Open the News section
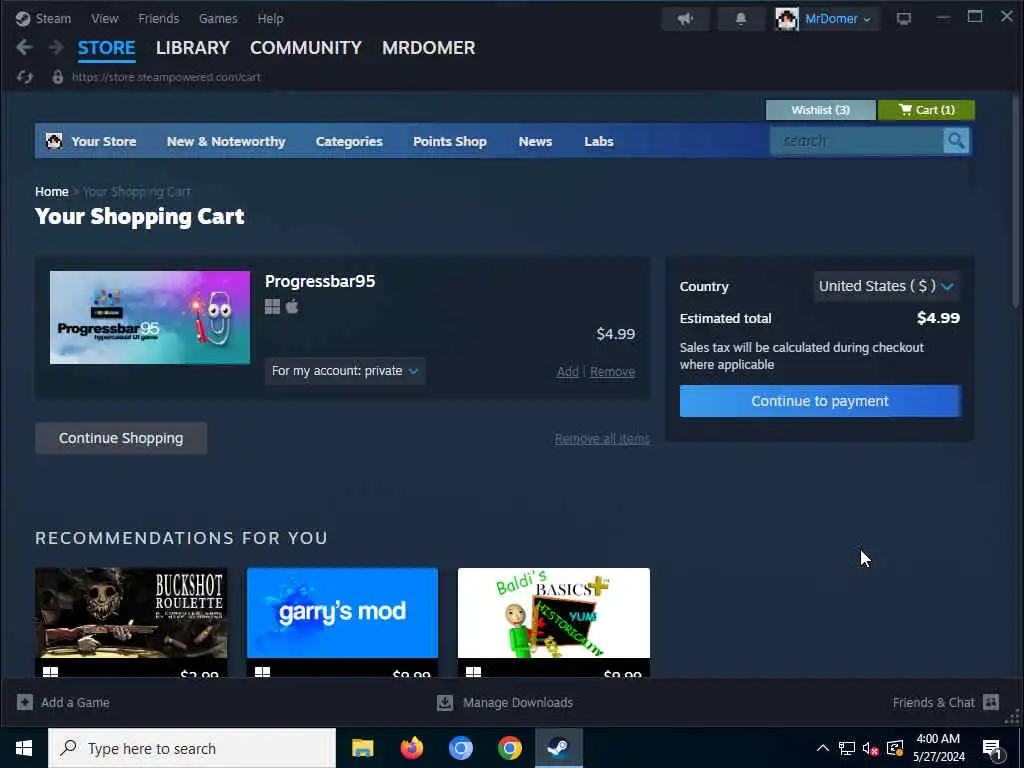 [x=536, y=141]
